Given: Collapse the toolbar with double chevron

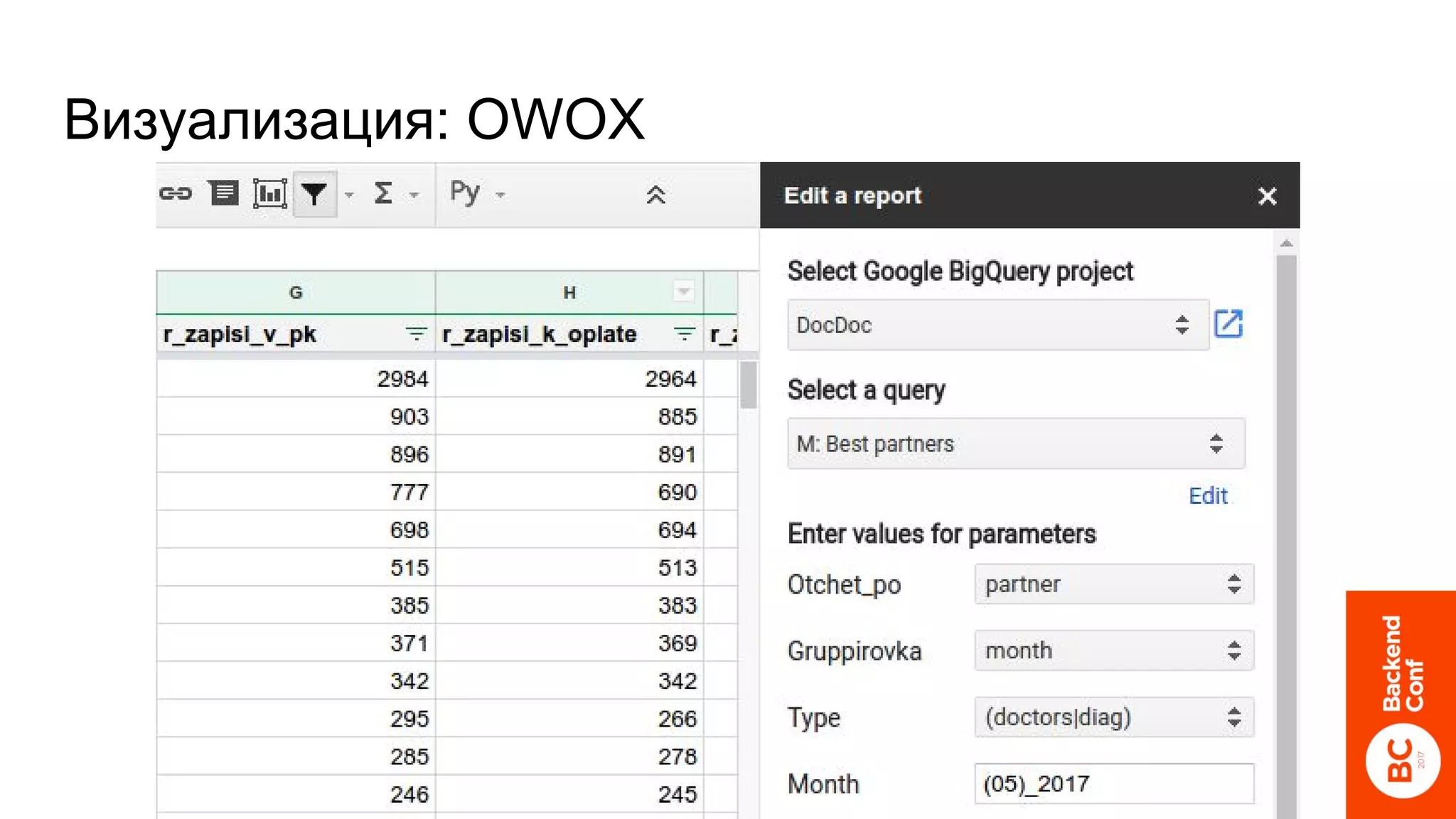Looking at the screenshot, I should point(656,194).
